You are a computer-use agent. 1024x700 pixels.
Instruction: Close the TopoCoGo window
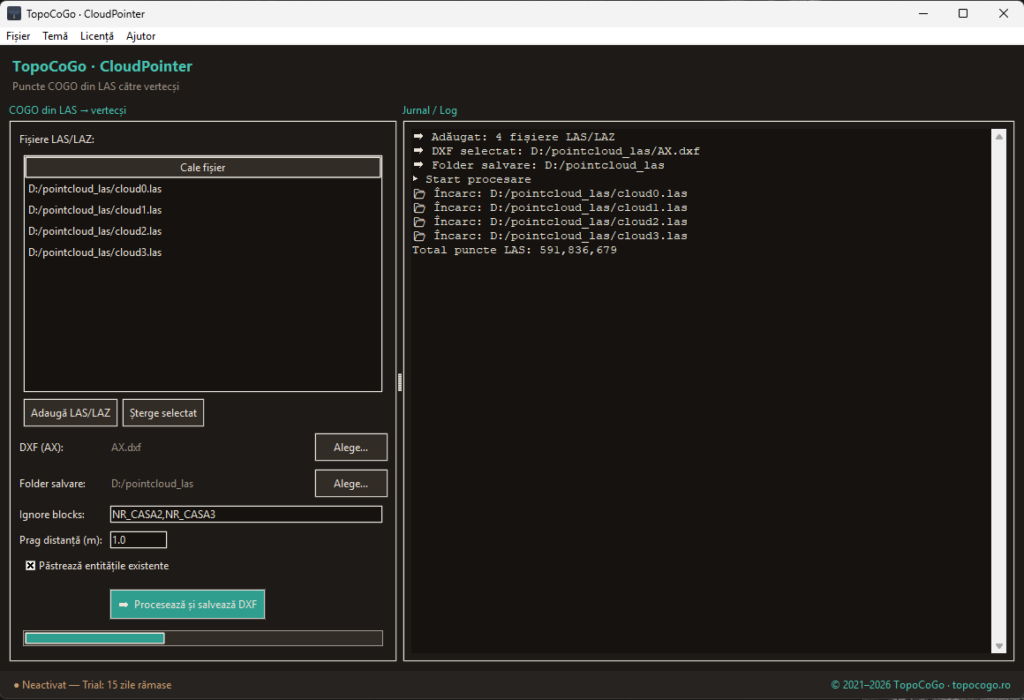click(1003, 13)
